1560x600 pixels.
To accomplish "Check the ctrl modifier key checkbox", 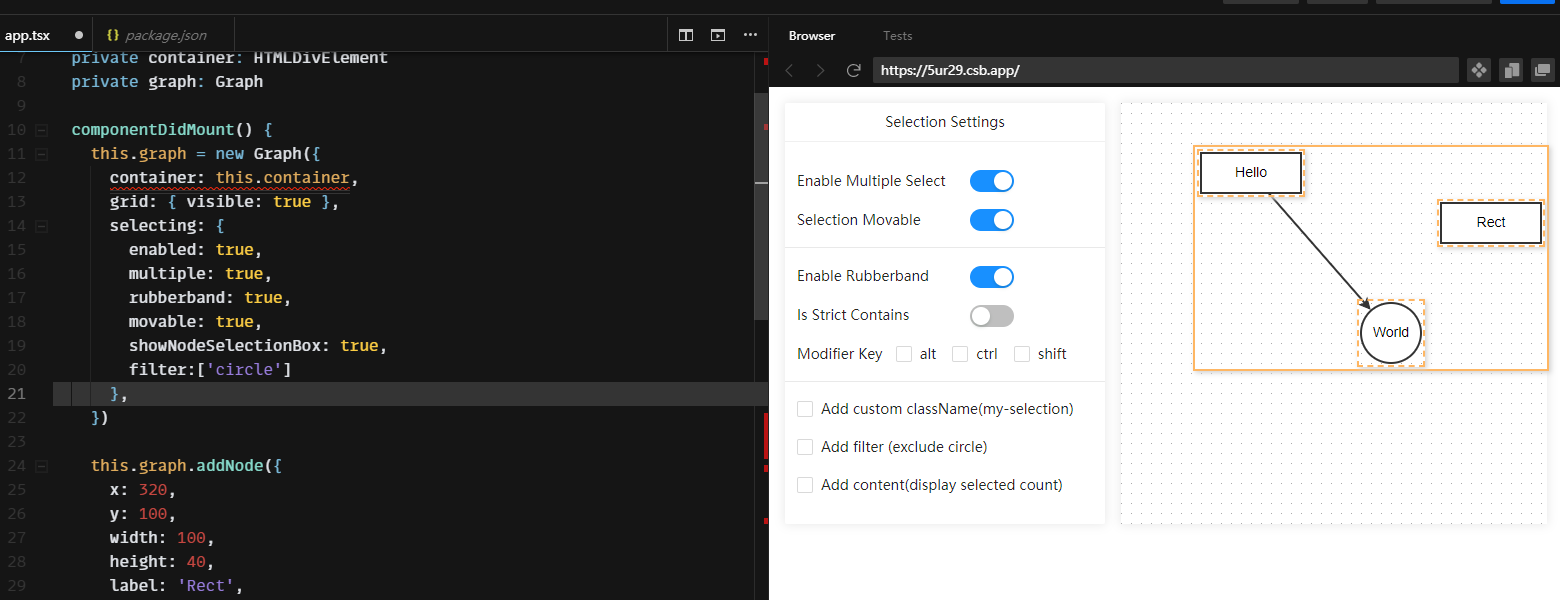I will tap(960, 353).
